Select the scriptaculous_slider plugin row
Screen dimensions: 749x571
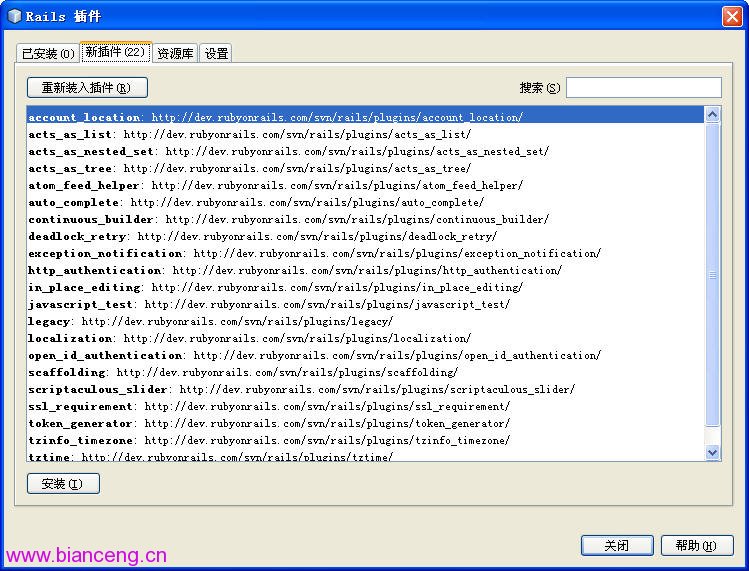click(365, 389)
